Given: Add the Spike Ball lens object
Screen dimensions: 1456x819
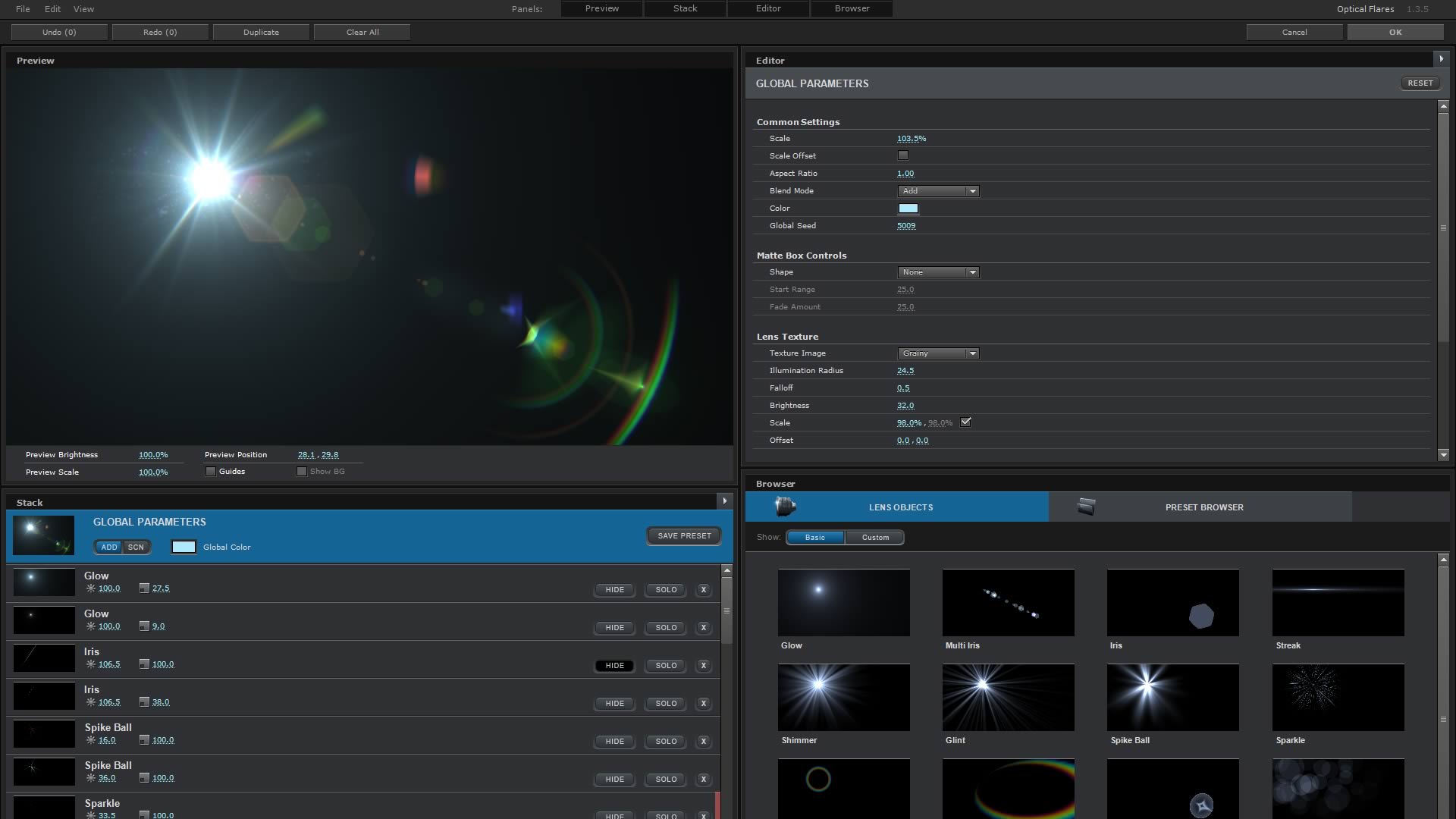Looking at the screenshot, I should point(1172,698).
